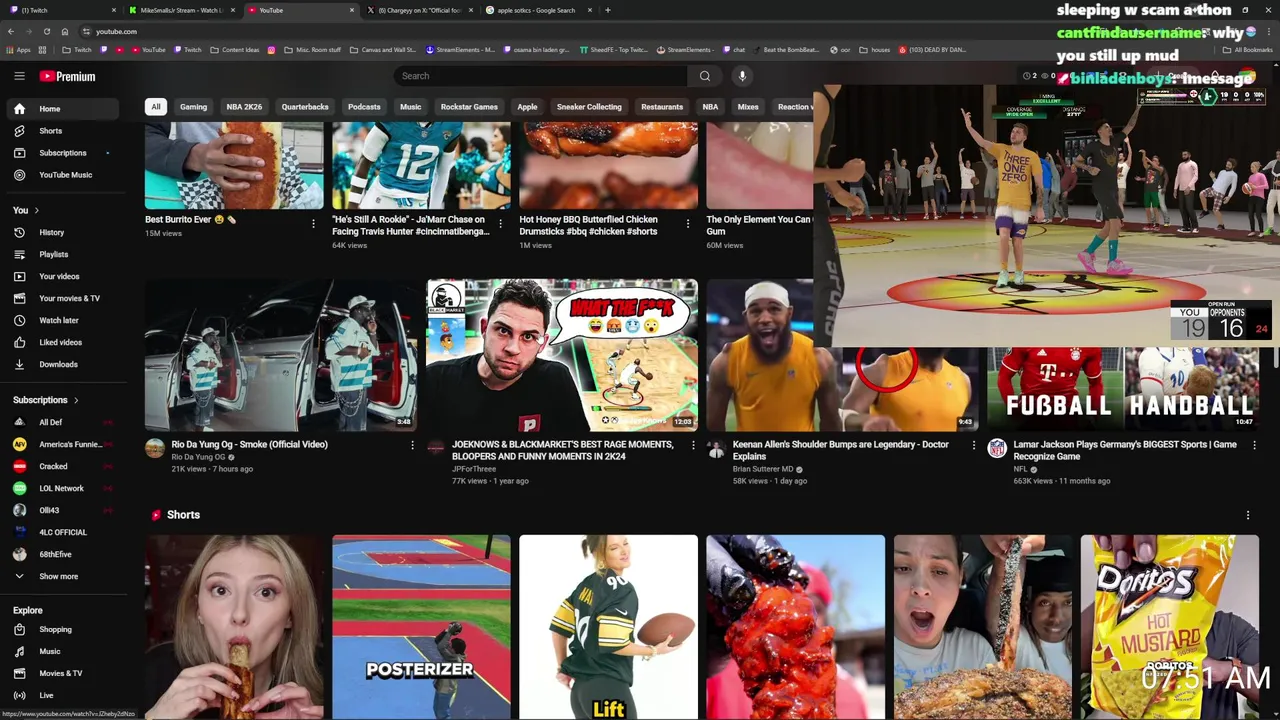The height and width of the screenshot is (720, 1280).
Task: Select the Gaming filter chip
Action: 193,107
